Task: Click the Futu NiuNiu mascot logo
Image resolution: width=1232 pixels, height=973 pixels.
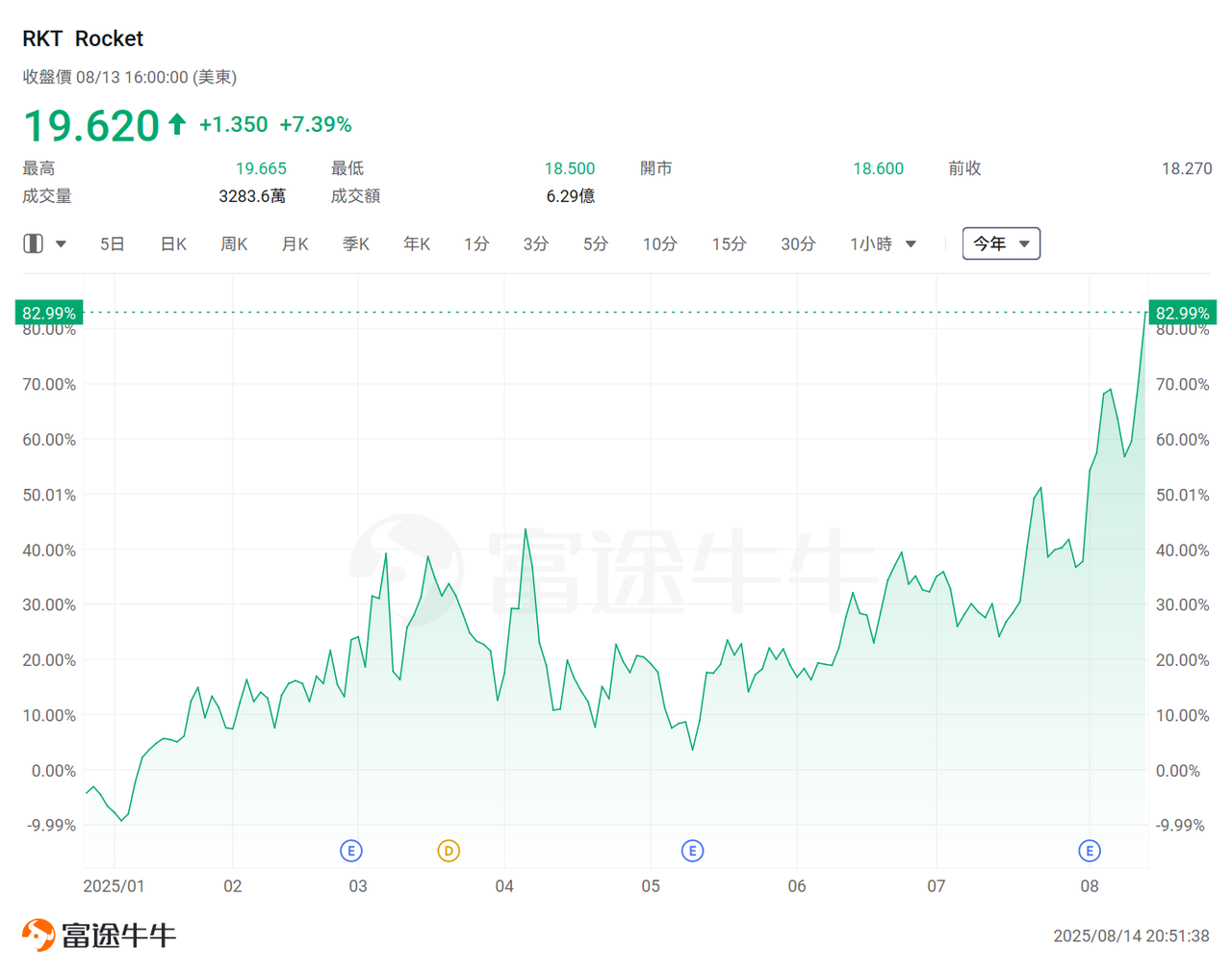Action: pos(40,933)
